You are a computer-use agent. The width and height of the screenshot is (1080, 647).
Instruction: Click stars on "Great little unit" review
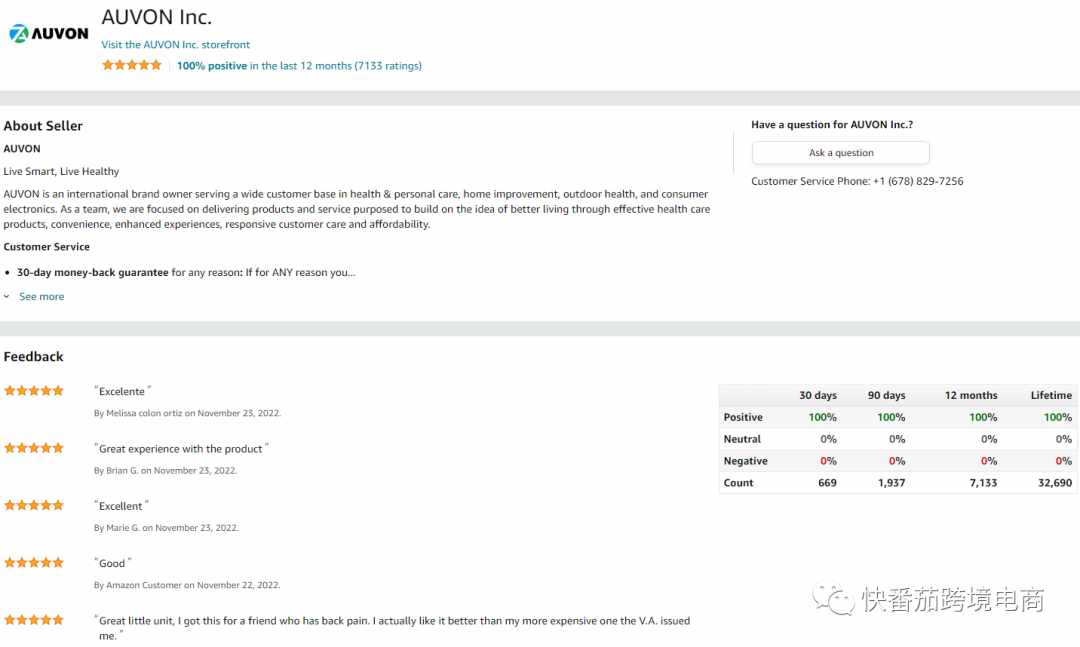pyautogui.click(x=34, y=620)
